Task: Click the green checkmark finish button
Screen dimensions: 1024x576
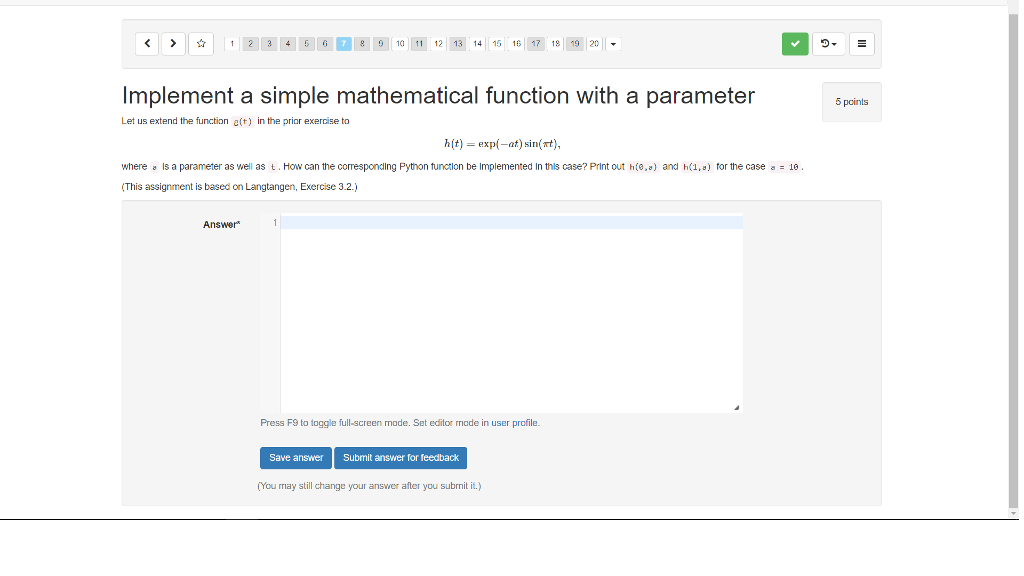Action: [795, 44]
